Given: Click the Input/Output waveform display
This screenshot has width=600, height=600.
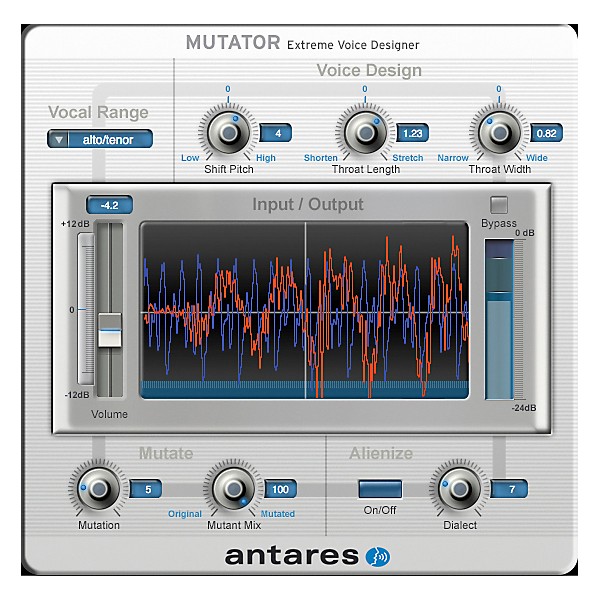Looking at the screenshot, I should point(305,310).
